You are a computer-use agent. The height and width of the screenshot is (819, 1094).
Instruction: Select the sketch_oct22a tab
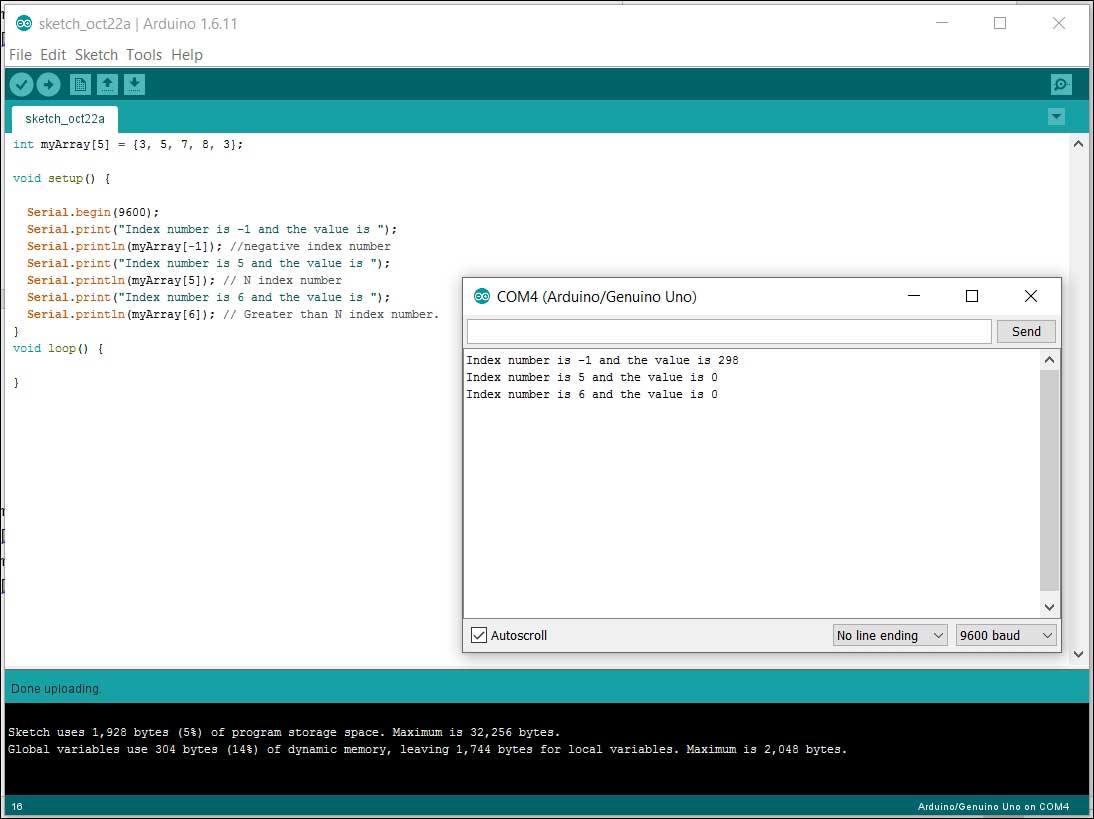tap(65, 119)
